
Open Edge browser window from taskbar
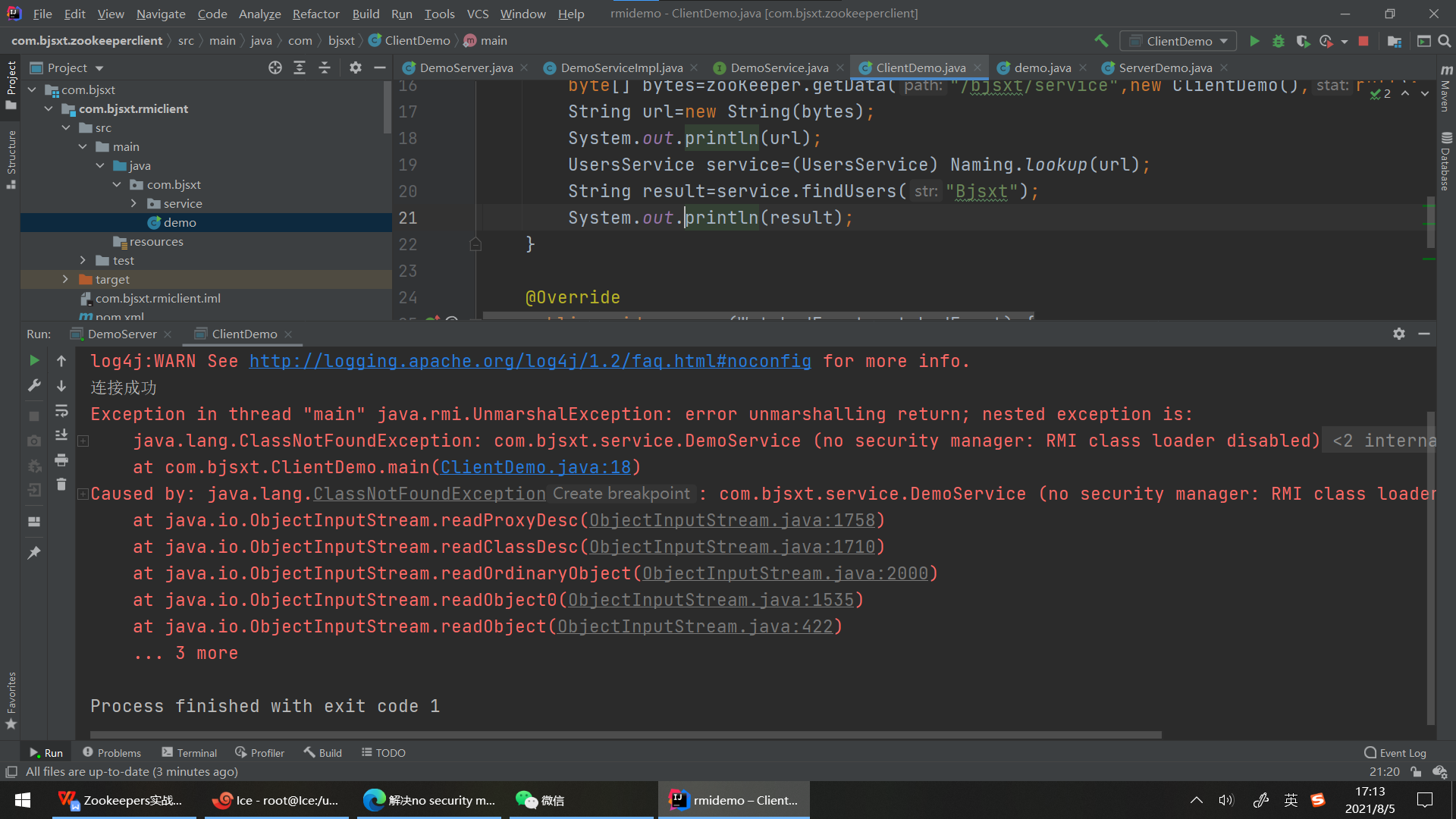pos(428,800)
